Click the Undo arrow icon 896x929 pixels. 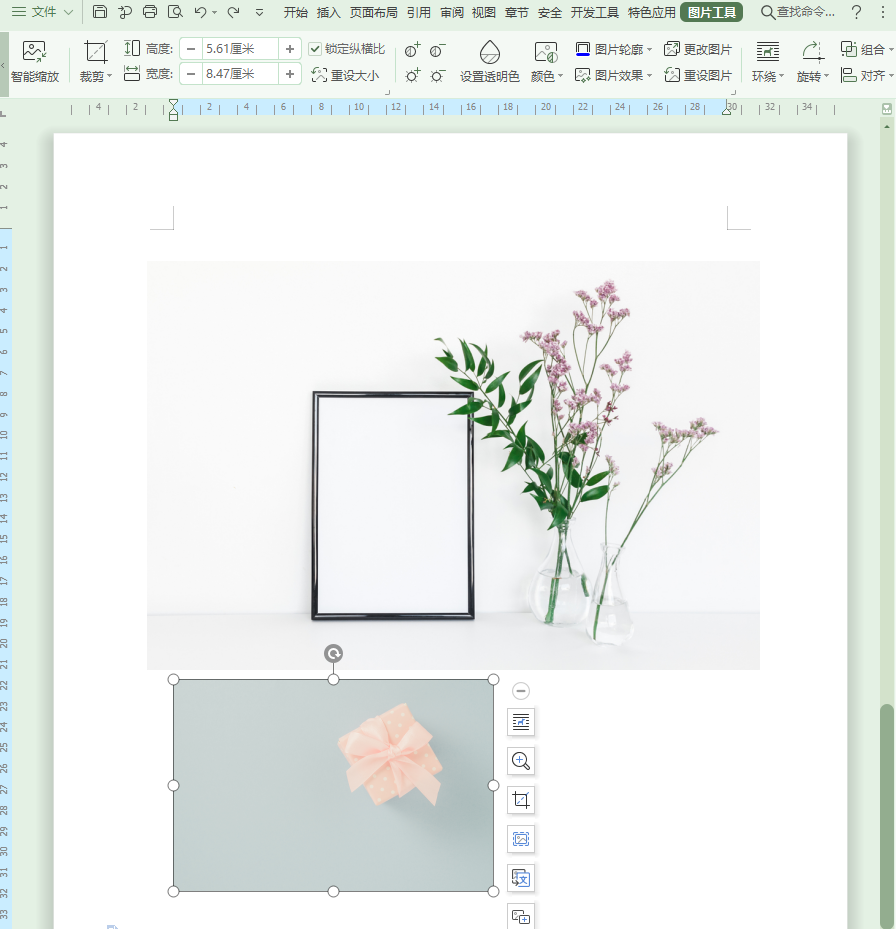(200, 12)
